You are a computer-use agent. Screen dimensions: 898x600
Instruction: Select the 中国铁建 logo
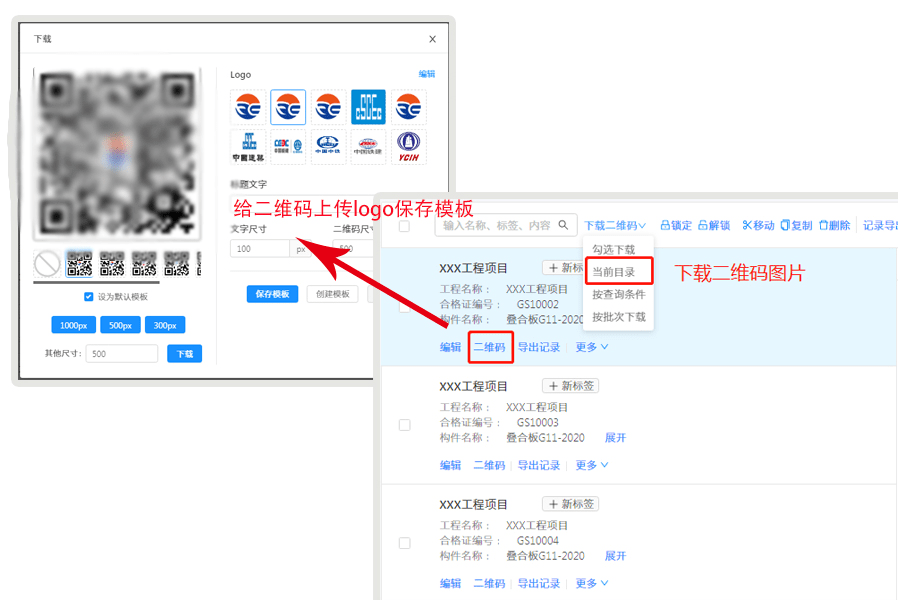368,147
